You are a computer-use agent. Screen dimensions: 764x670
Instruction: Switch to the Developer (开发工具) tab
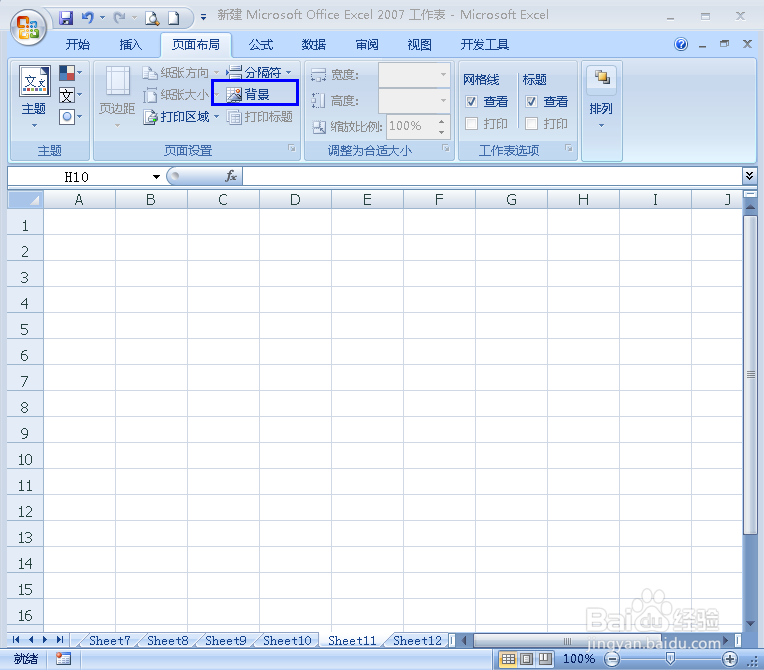(485, 45)
